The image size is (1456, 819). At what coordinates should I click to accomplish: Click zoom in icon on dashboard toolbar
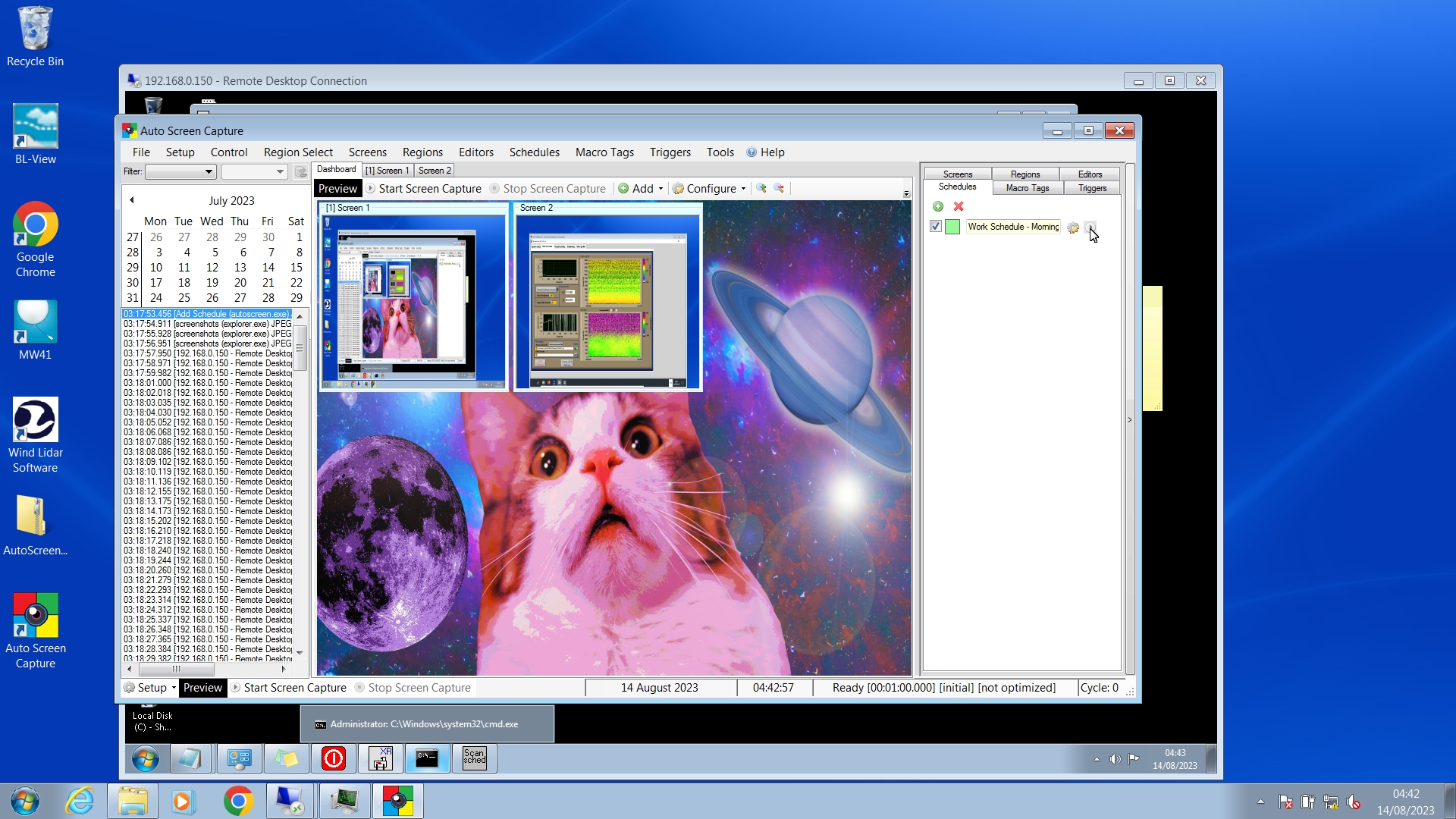click(761, 188)
